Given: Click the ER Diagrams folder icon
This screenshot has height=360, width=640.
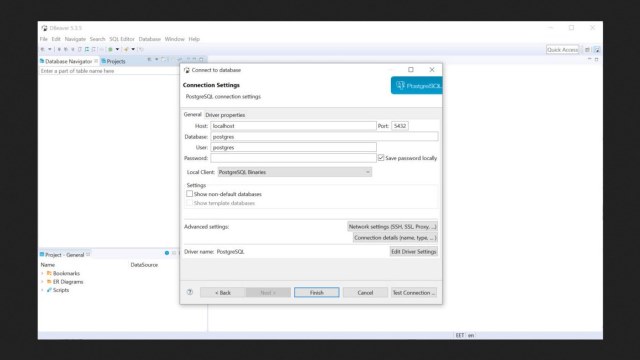Looking at the screenshot, I should pyautogui.click(x=49, y=282).
